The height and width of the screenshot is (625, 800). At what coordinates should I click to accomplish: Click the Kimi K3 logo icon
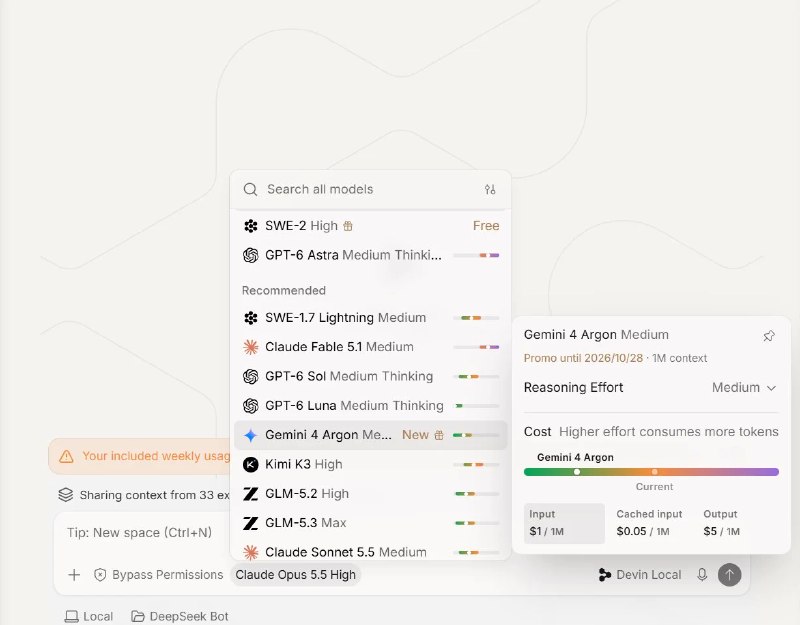[x=251, y=464]
